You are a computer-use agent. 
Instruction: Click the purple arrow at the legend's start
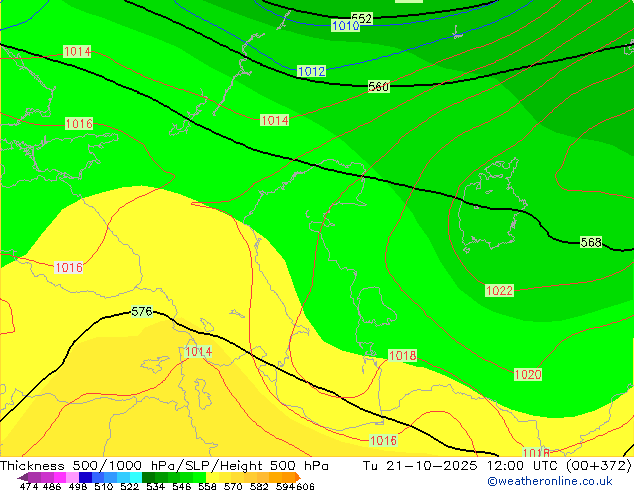[x=22, y=477]
